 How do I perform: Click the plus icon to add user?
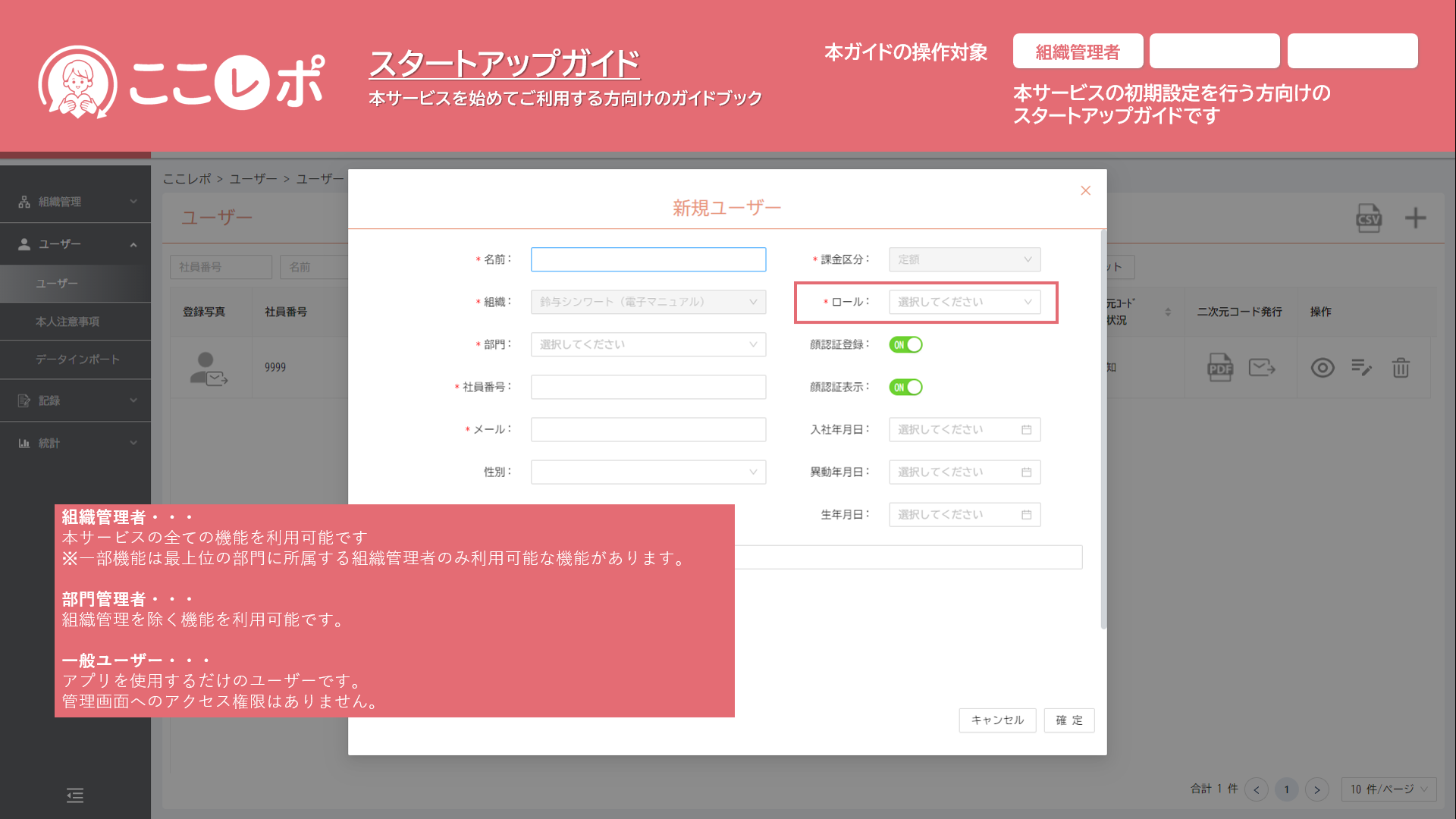[1415, 218]
